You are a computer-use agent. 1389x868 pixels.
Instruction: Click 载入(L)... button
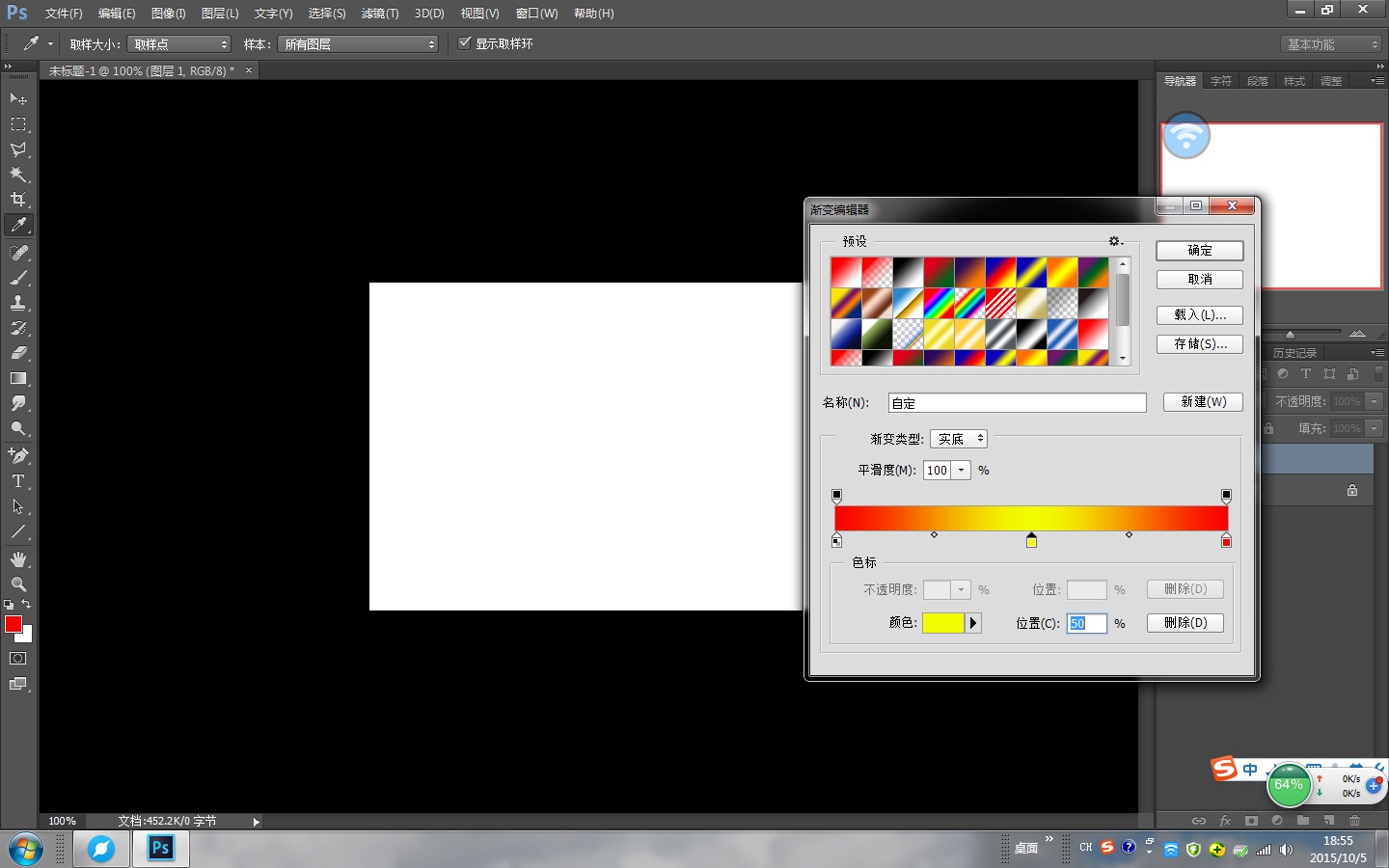point(1200,315)
